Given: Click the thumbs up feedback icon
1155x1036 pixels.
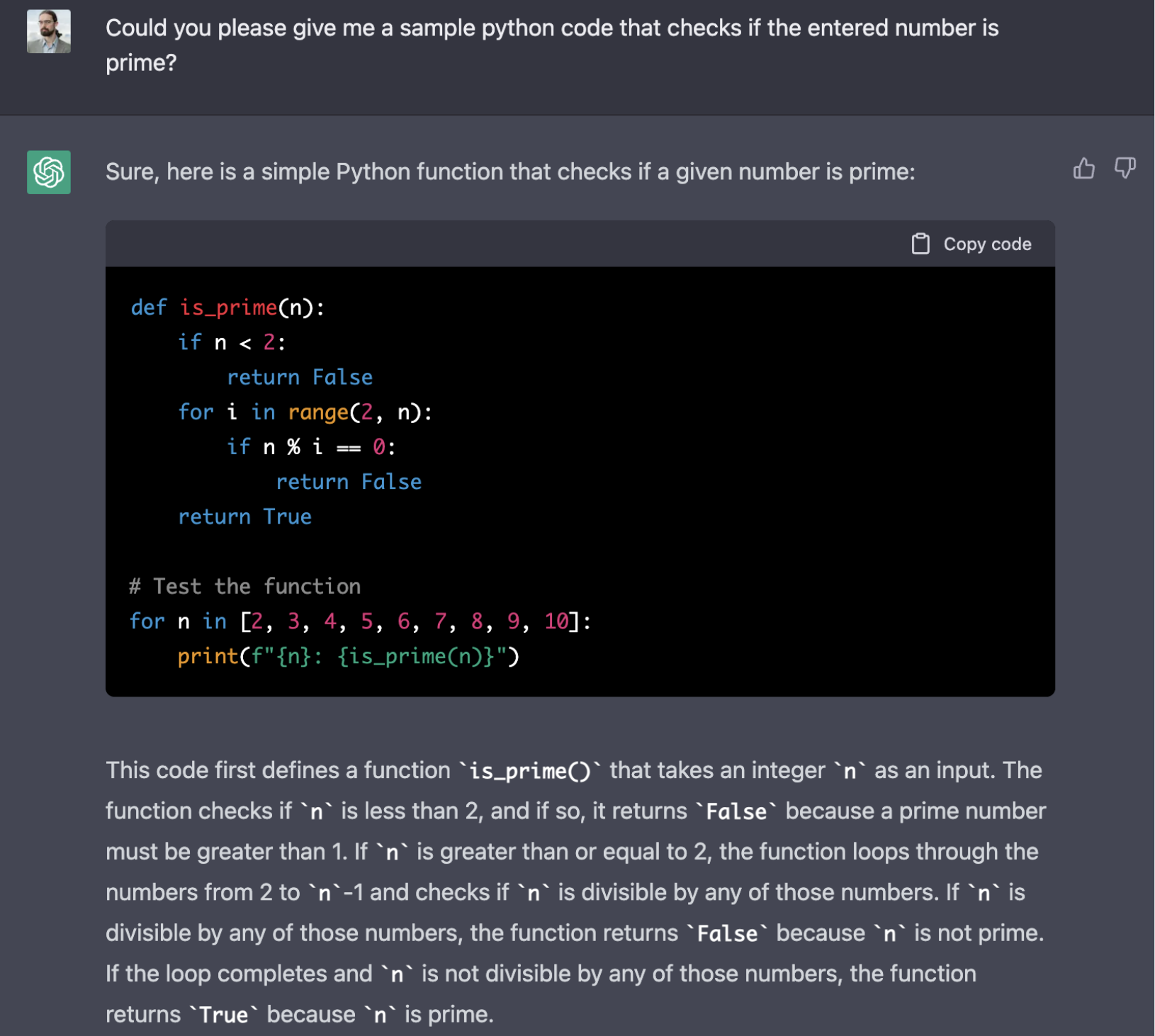Looking at the screenshot, I should pyautogui.click(x=1083, y=169).
